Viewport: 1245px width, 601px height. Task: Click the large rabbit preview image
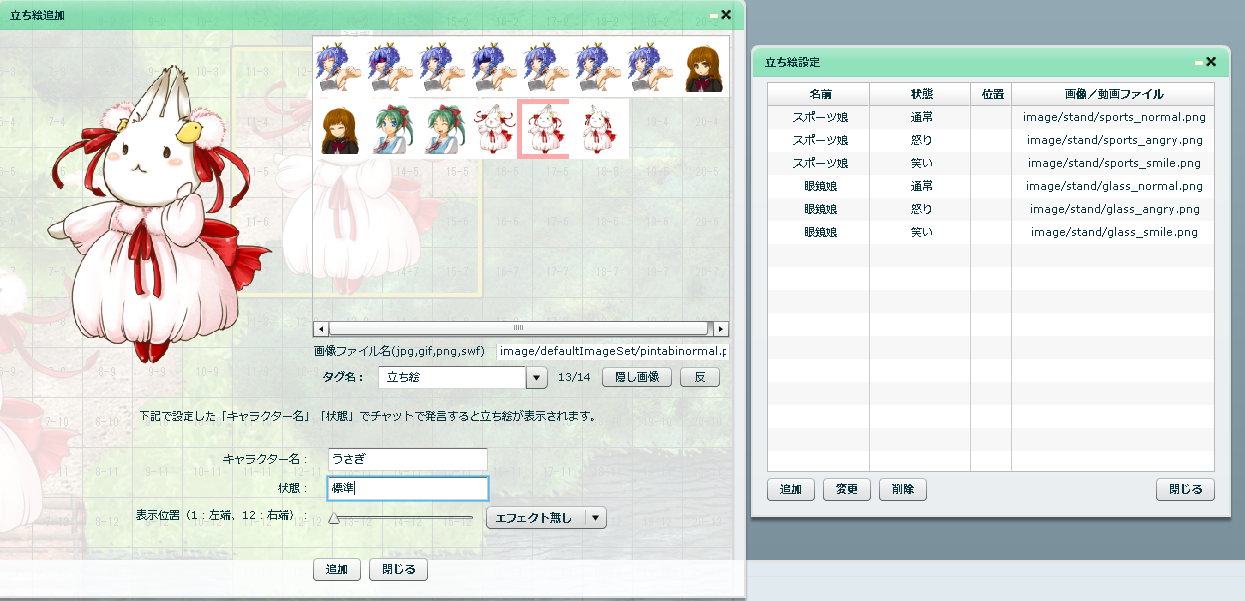160,215
